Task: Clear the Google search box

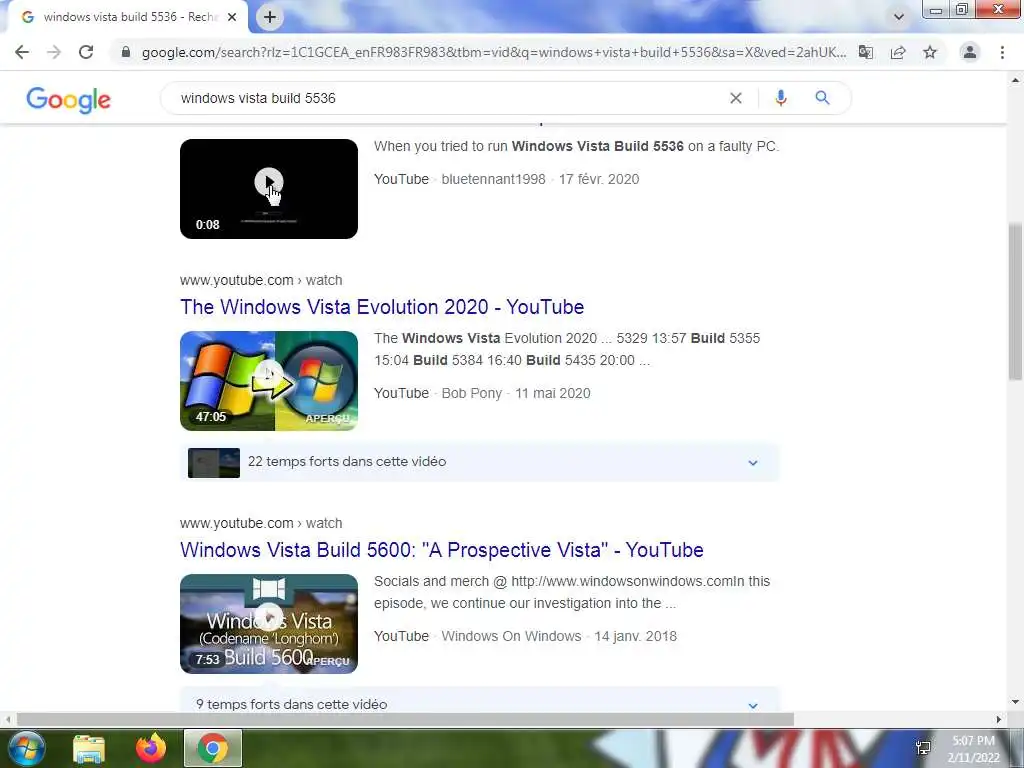Action: pyautogui.click(x=736, y=98)
